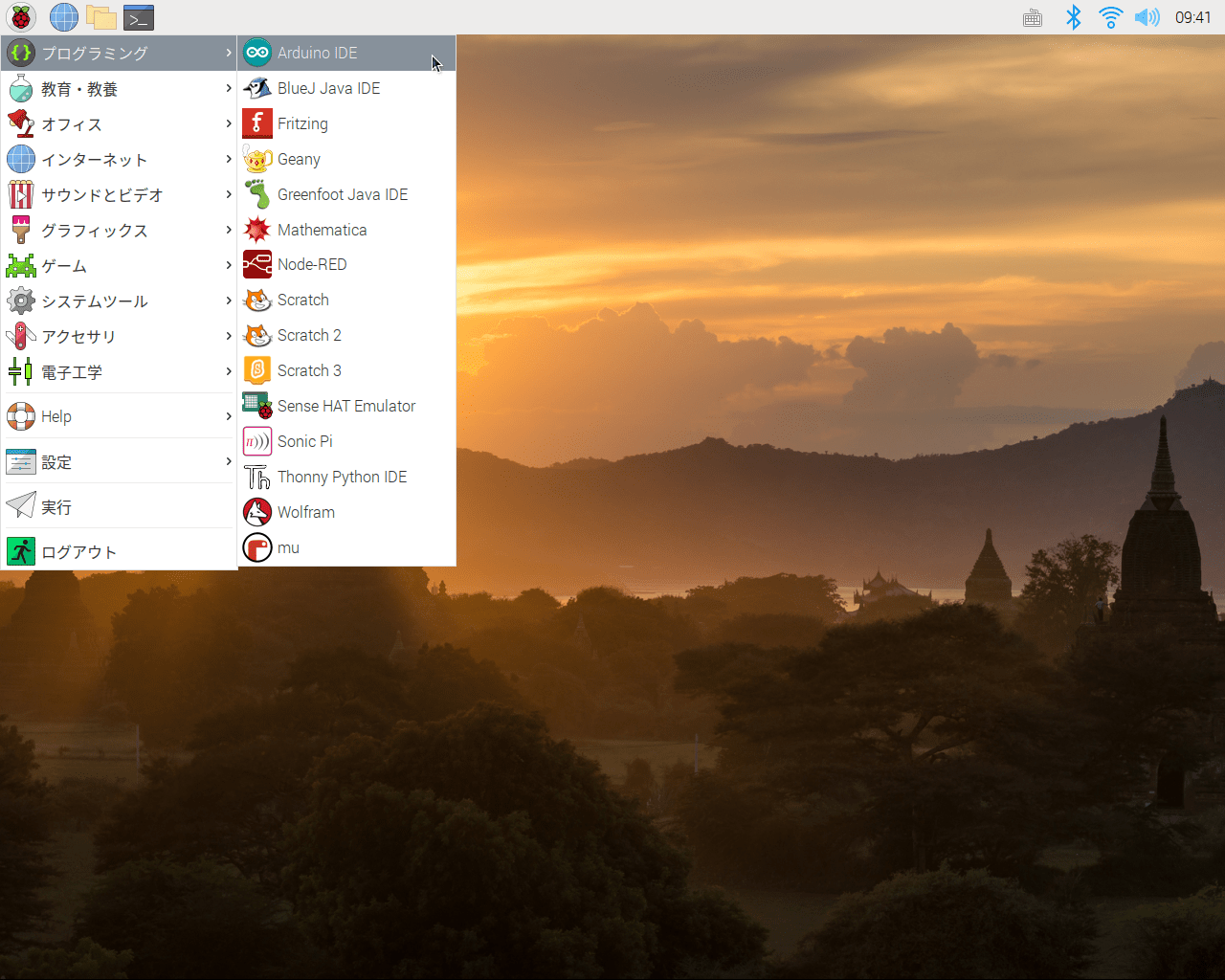Open Thonny Python IDE
Image resolution: width=1225 pixels, height=980 pixels.
[x=342, y=477]
